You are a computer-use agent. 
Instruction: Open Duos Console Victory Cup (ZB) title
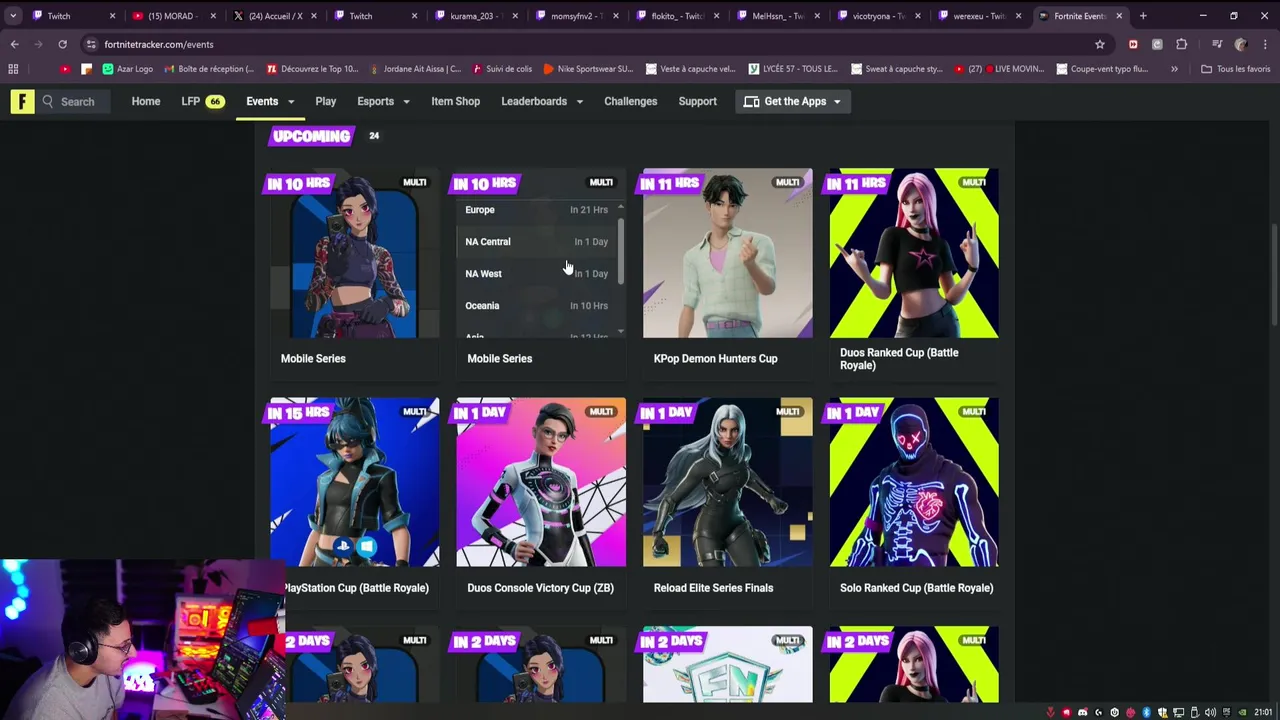(x=540, y=588)
